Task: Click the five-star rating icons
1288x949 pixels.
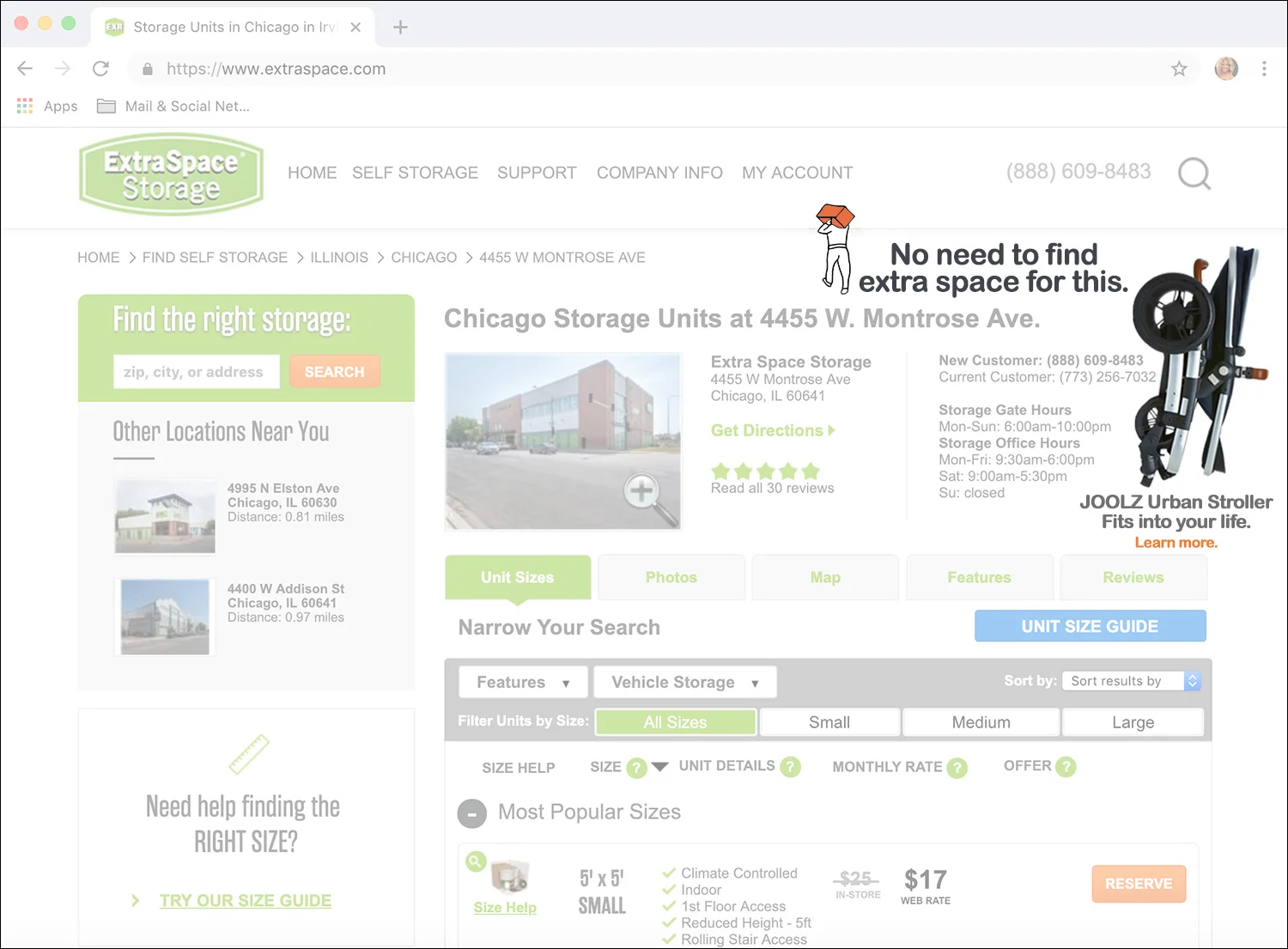Action: coord(765,471)
